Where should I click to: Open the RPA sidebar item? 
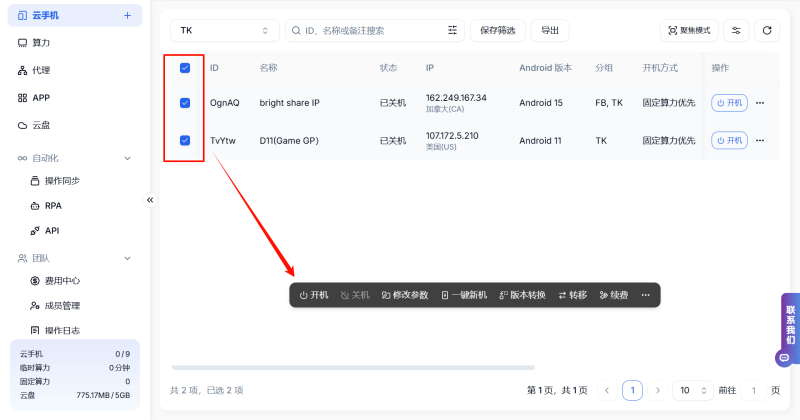(x=46, y=206)
